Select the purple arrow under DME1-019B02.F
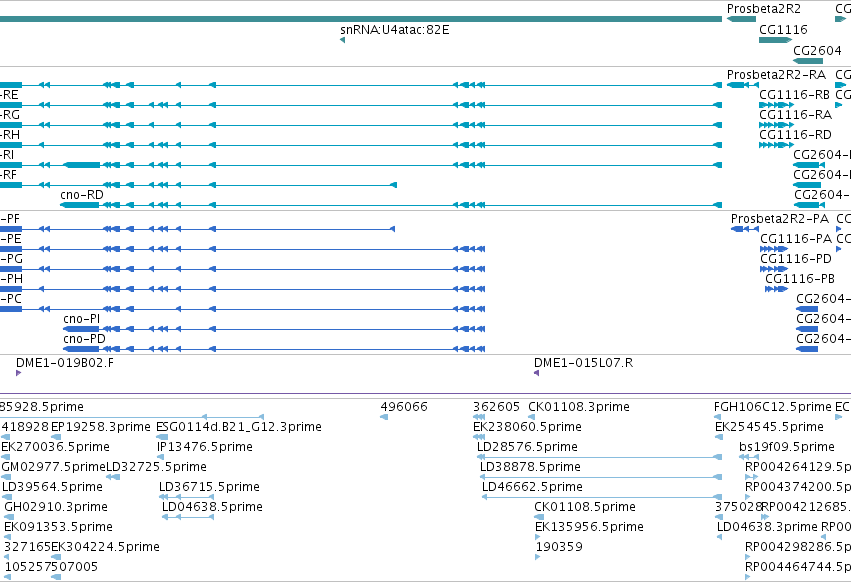The height and width of the screenshot is (582, 851). click(x=18, y=373)
